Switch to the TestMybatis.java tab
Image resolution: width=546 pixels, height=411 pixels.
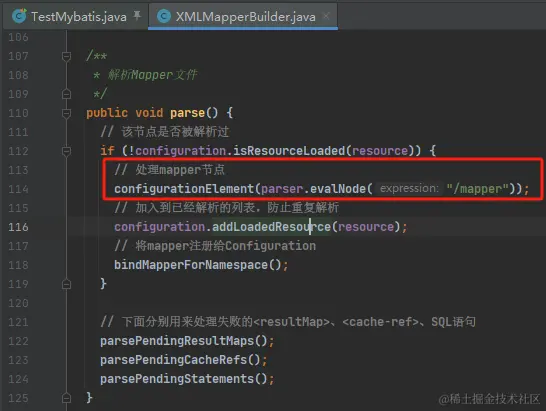(x=79, y=16)
